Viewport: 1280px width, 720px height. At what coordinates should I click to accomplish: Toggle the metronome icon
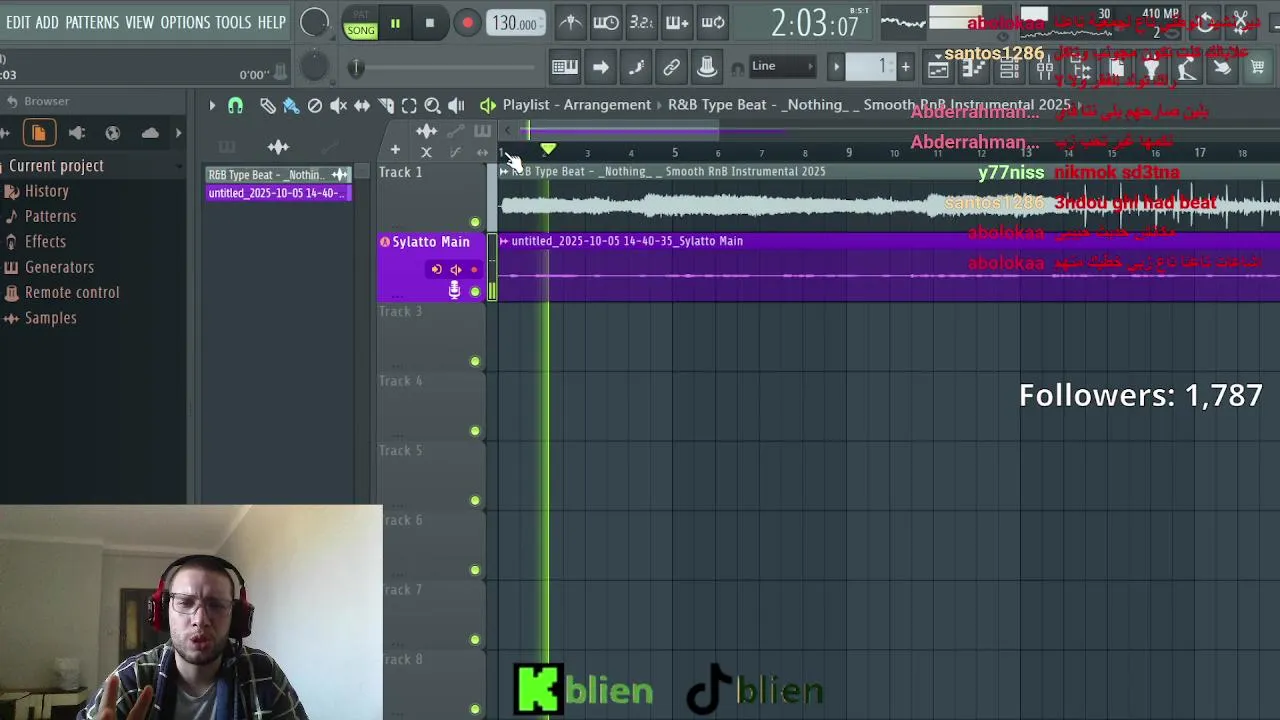[x=570, y=23]
